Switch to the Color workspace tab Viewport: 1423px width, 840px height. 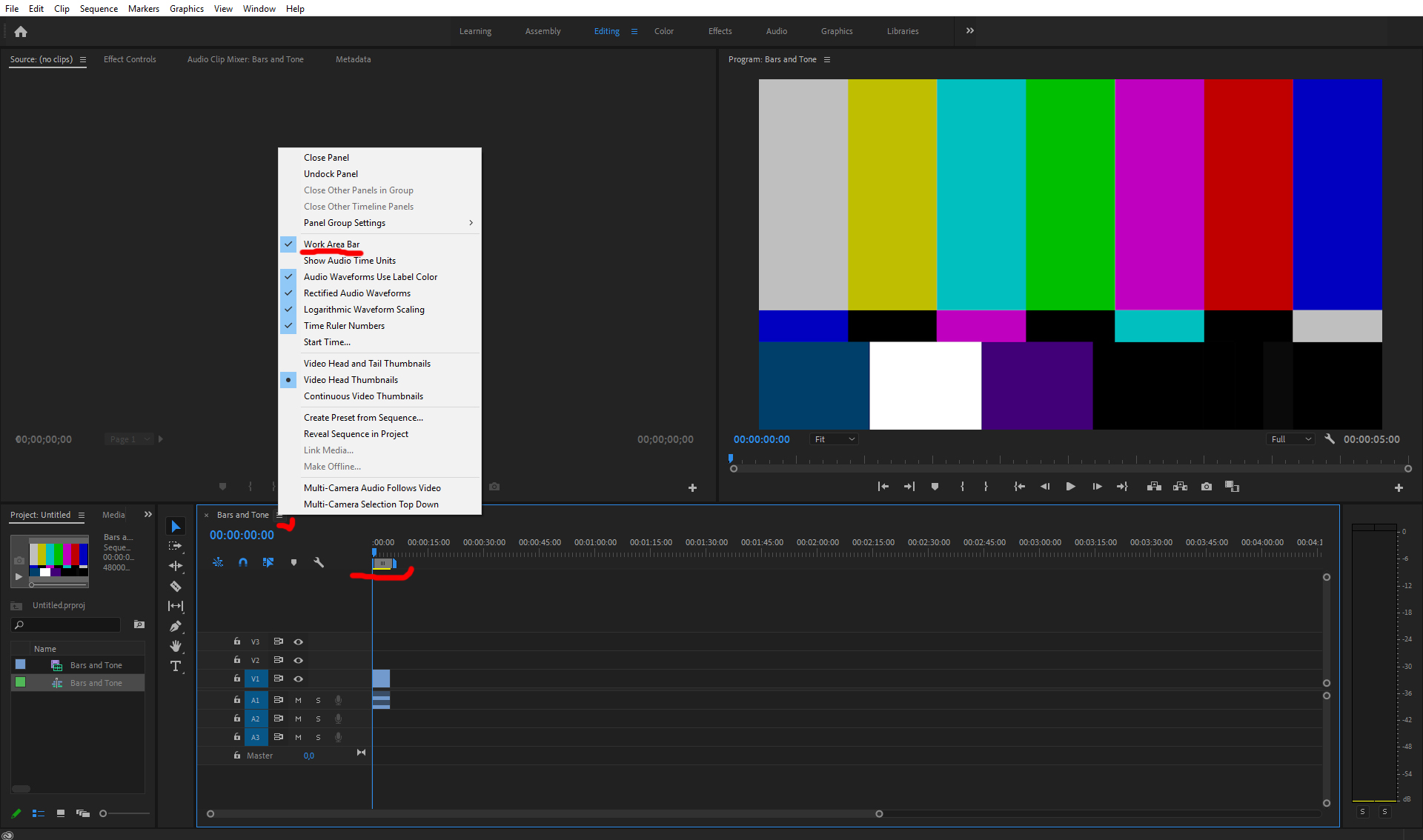pos(663,31)
